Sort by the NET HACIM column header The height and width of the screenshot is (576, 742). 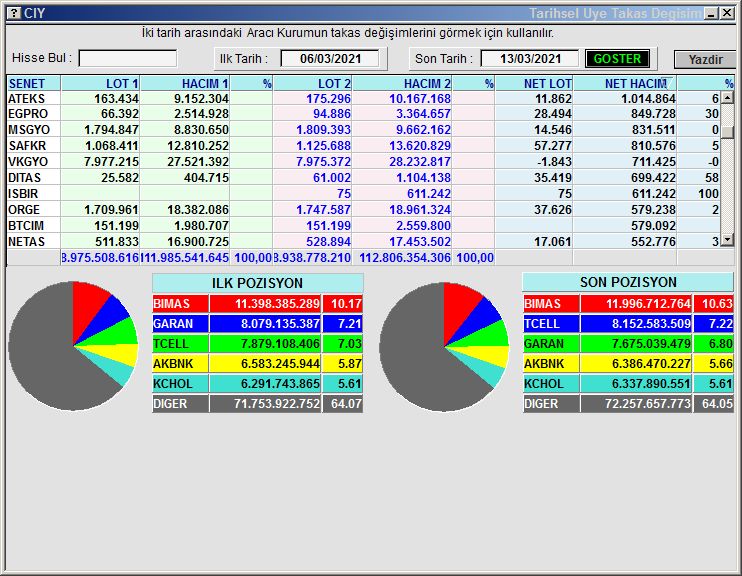[625, 84]
